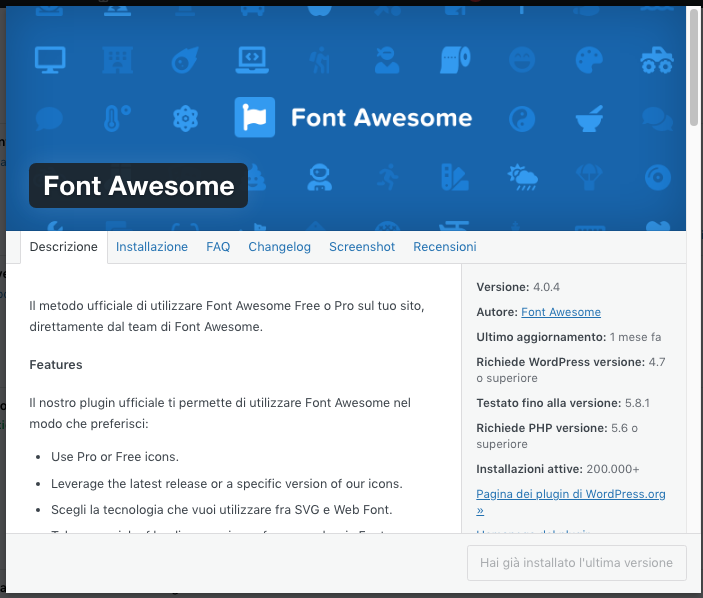Click 'Testato fino alla versione: 5.8.1'

click(563, 403)
